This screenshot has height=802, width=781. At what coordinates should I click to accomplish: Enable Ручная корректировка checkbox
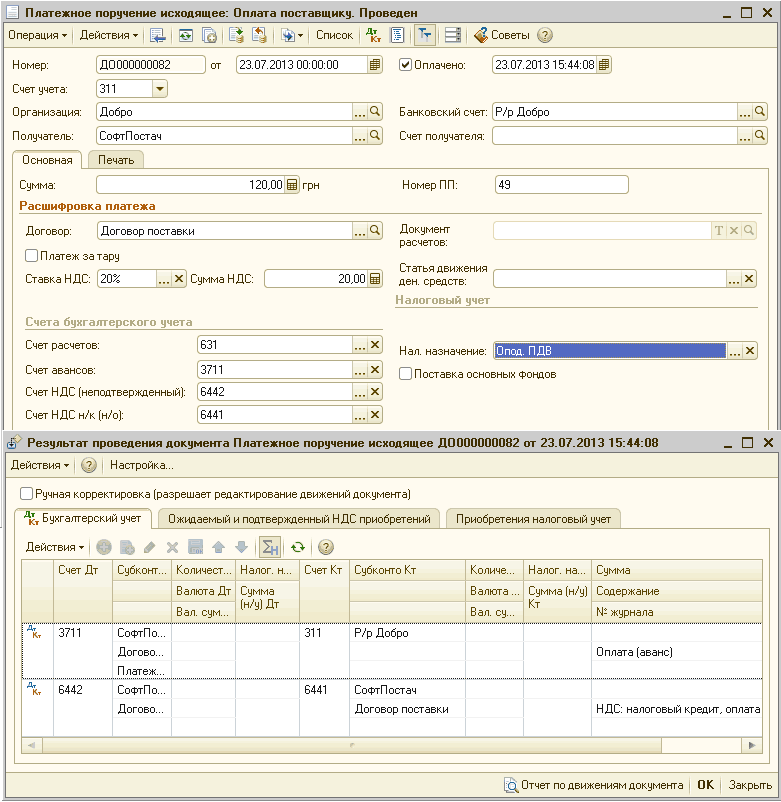pos(27,493)
